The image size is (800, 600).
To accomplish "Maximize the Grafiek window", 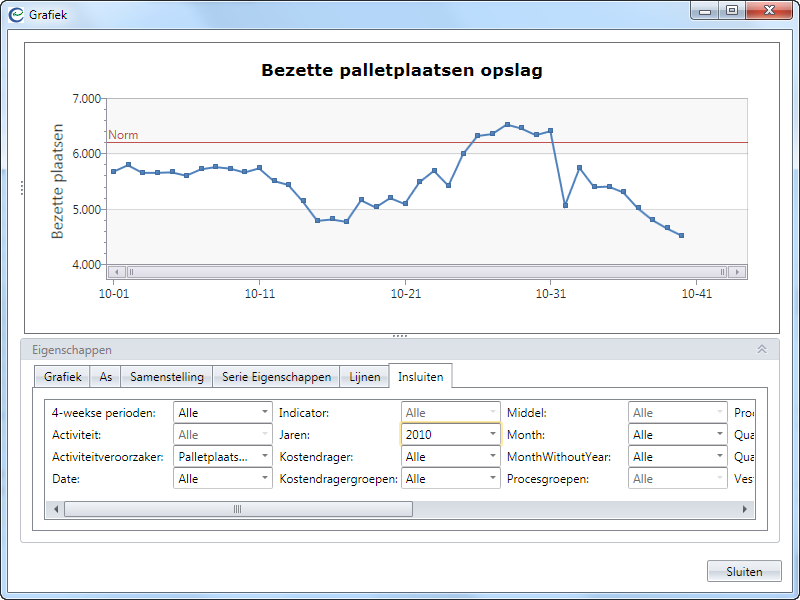I will pos(732,11).
